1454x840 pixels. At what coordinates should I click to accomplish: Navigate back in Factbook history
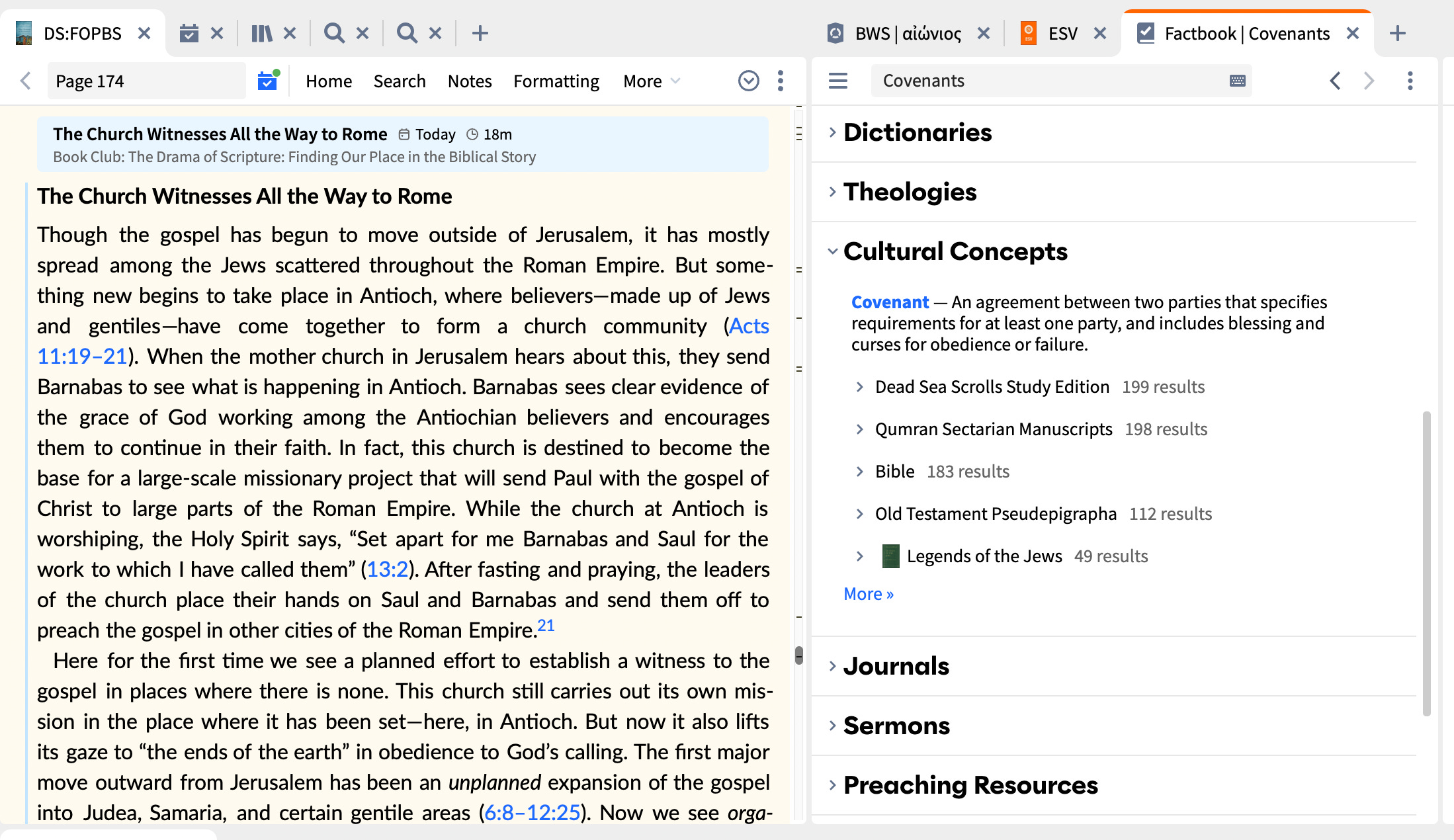point(1336,81)
